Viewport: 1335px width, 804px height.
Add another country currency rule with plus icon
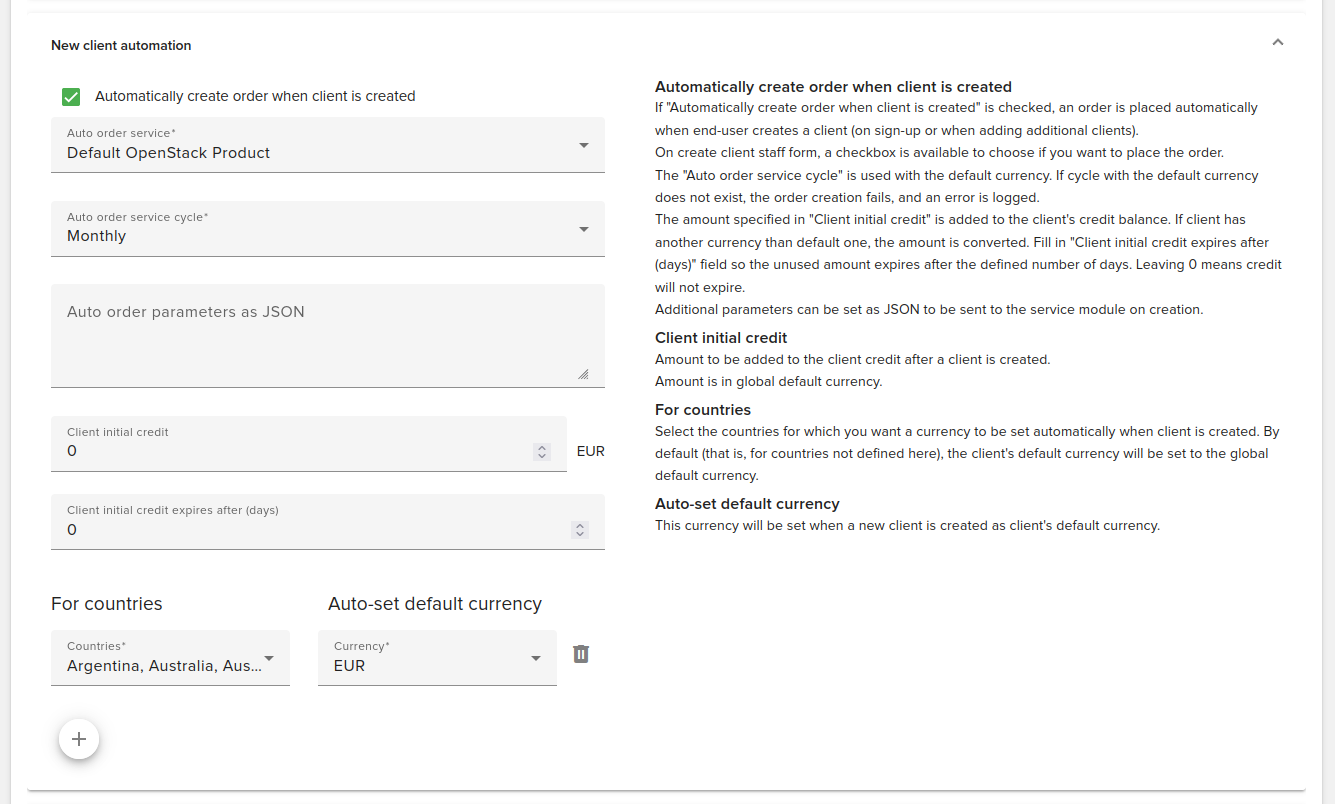point(79,739)
